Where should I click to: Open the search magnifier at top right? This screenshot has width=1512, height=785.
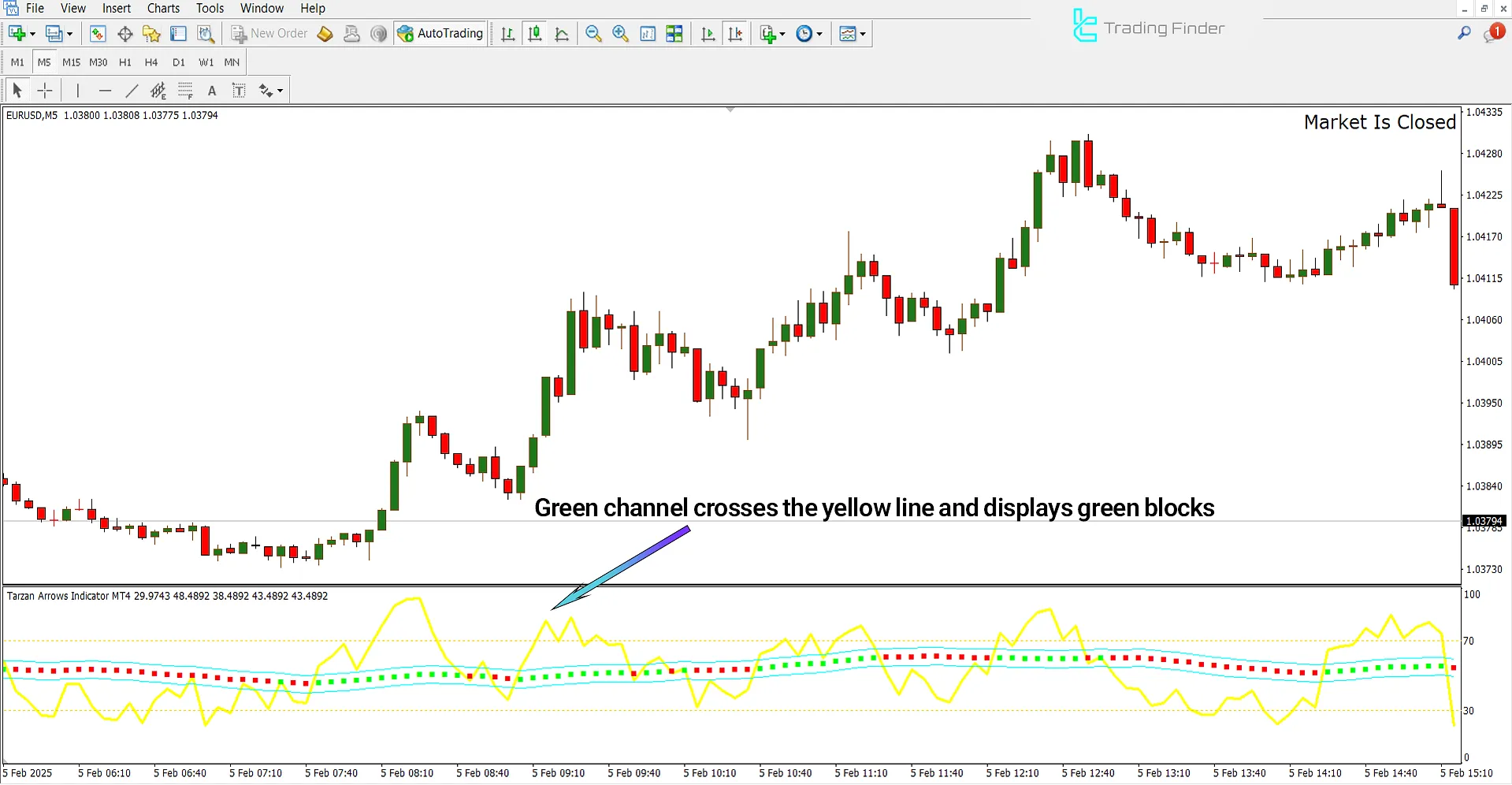pyautogui.click(x=1464, y=33)
